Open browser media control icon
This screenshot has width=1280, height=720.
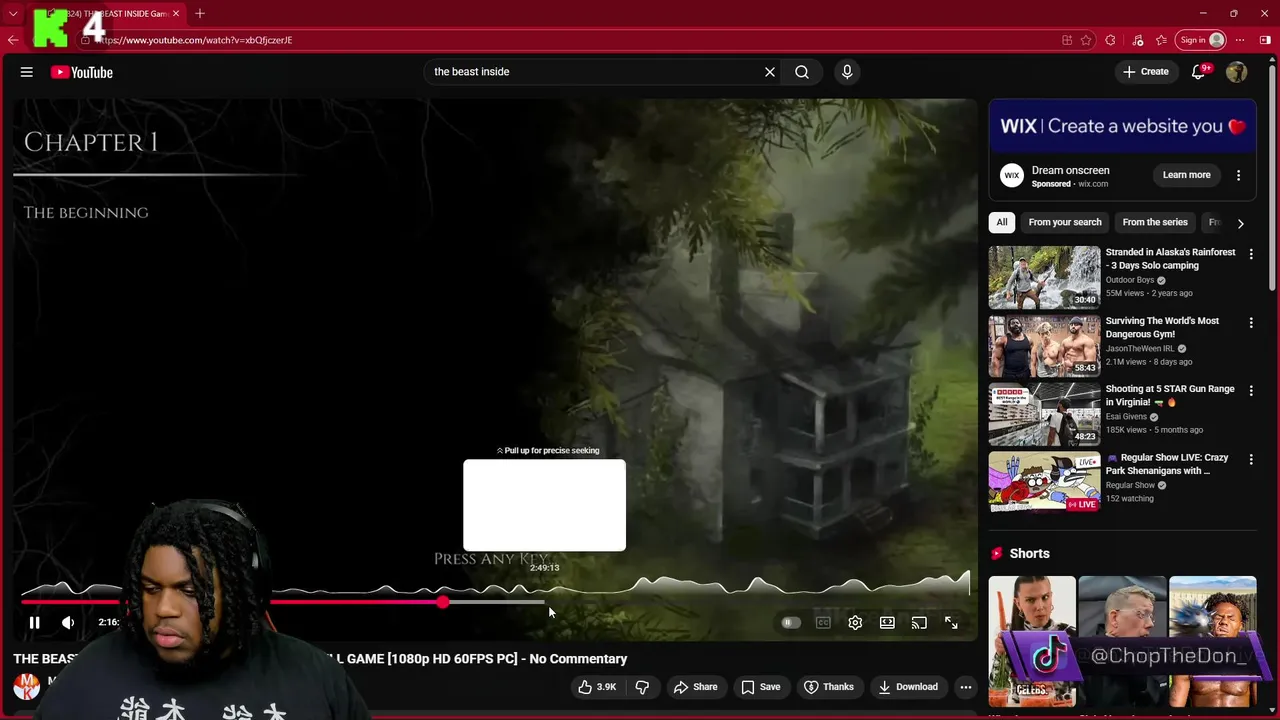(x=1137, y=40)
